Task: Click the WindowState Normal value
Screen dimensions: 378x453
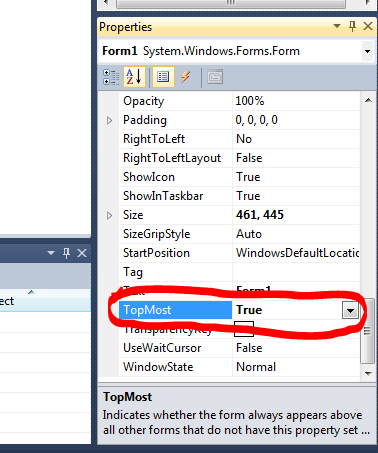Action: (296, 367)
